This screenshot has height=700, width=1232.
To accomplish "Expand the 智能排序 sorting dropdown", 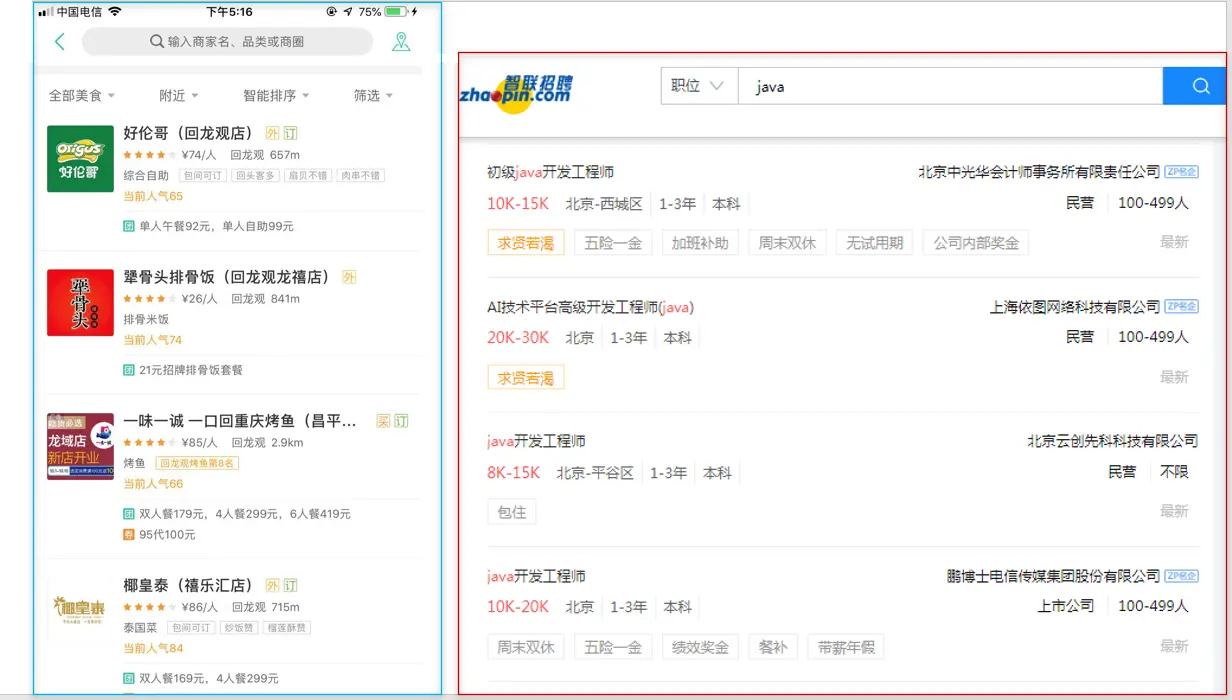I will (275, 96).
